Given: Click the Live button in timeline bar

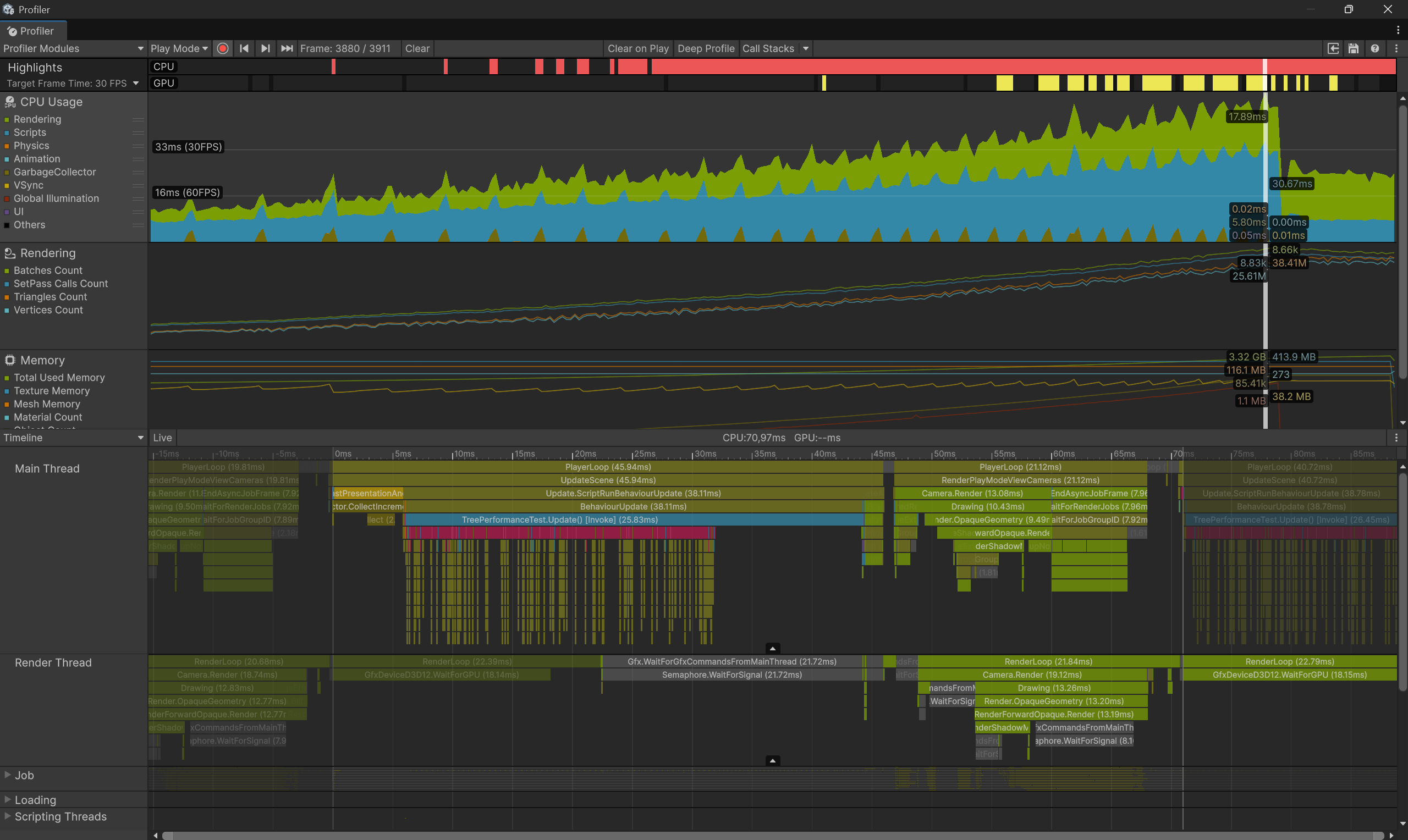Looking at the screenshot, I should pyautogui.click(x=162, y=438).
